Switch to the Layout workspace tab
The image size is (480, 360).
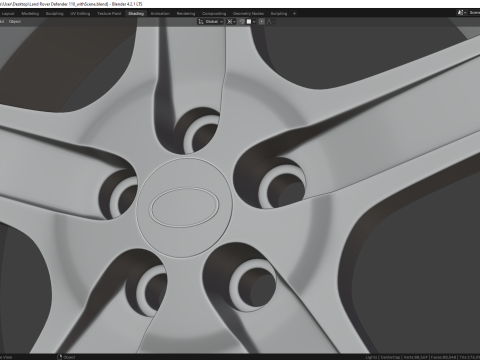[x=8, y=14]
